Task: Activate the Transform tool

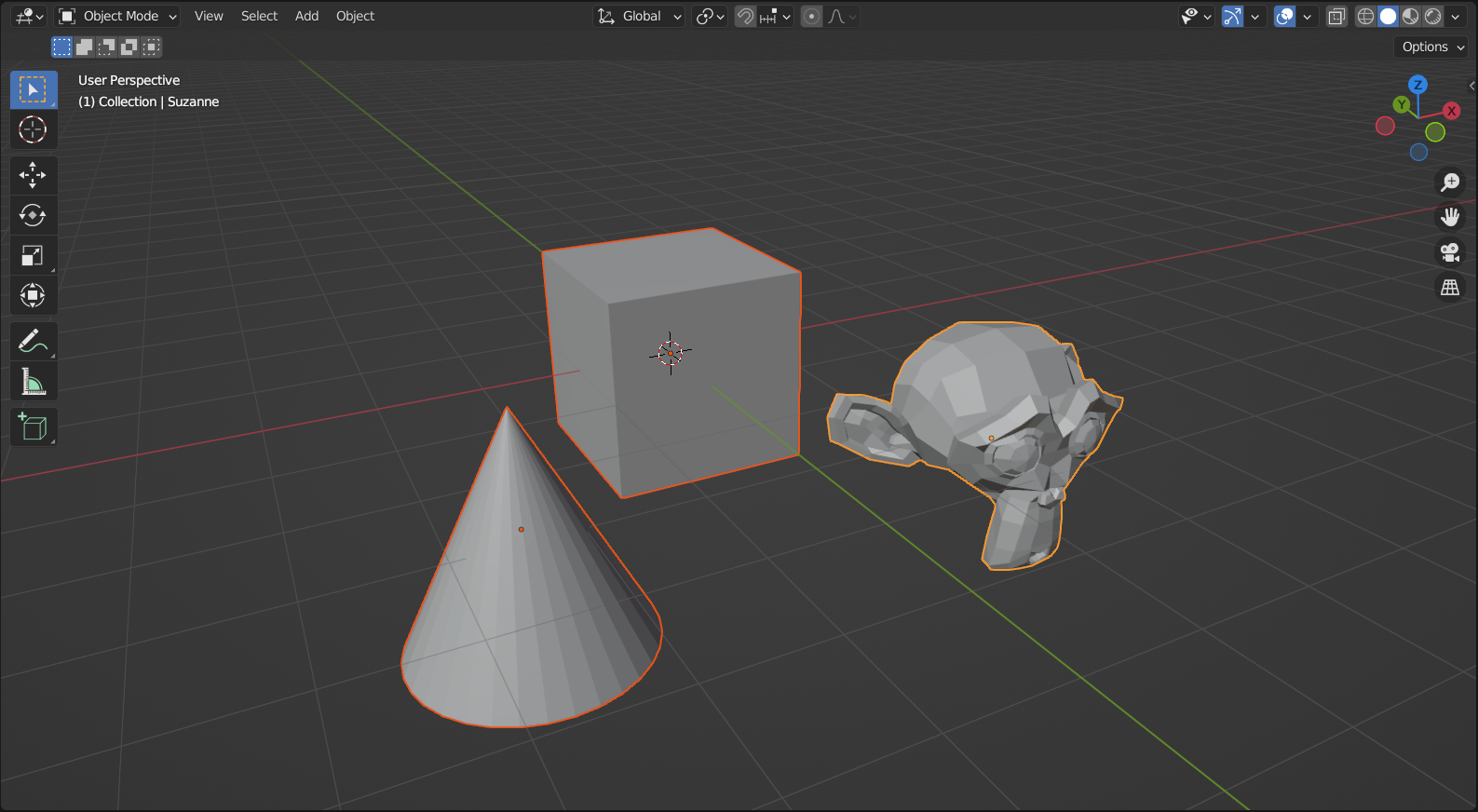Action: pyautogui.click(x=34, y=295)
